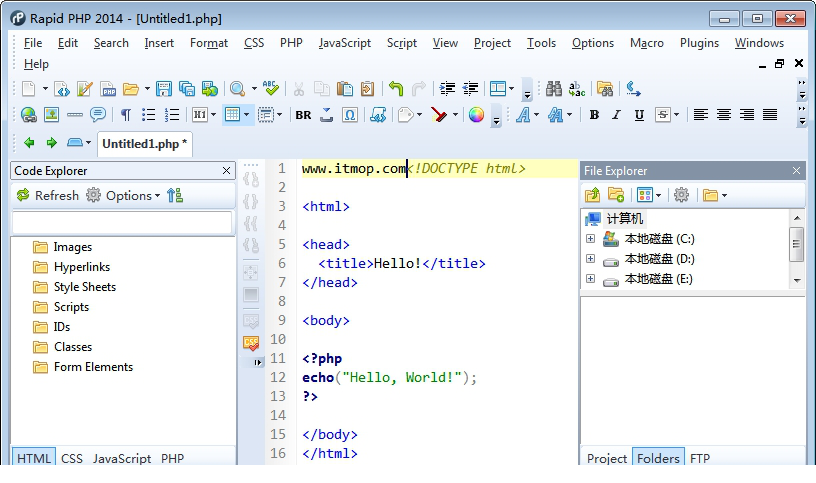Open the Code Explorer Options dropdown
This screenshot has height=483, width=816.
coord(124,195)
